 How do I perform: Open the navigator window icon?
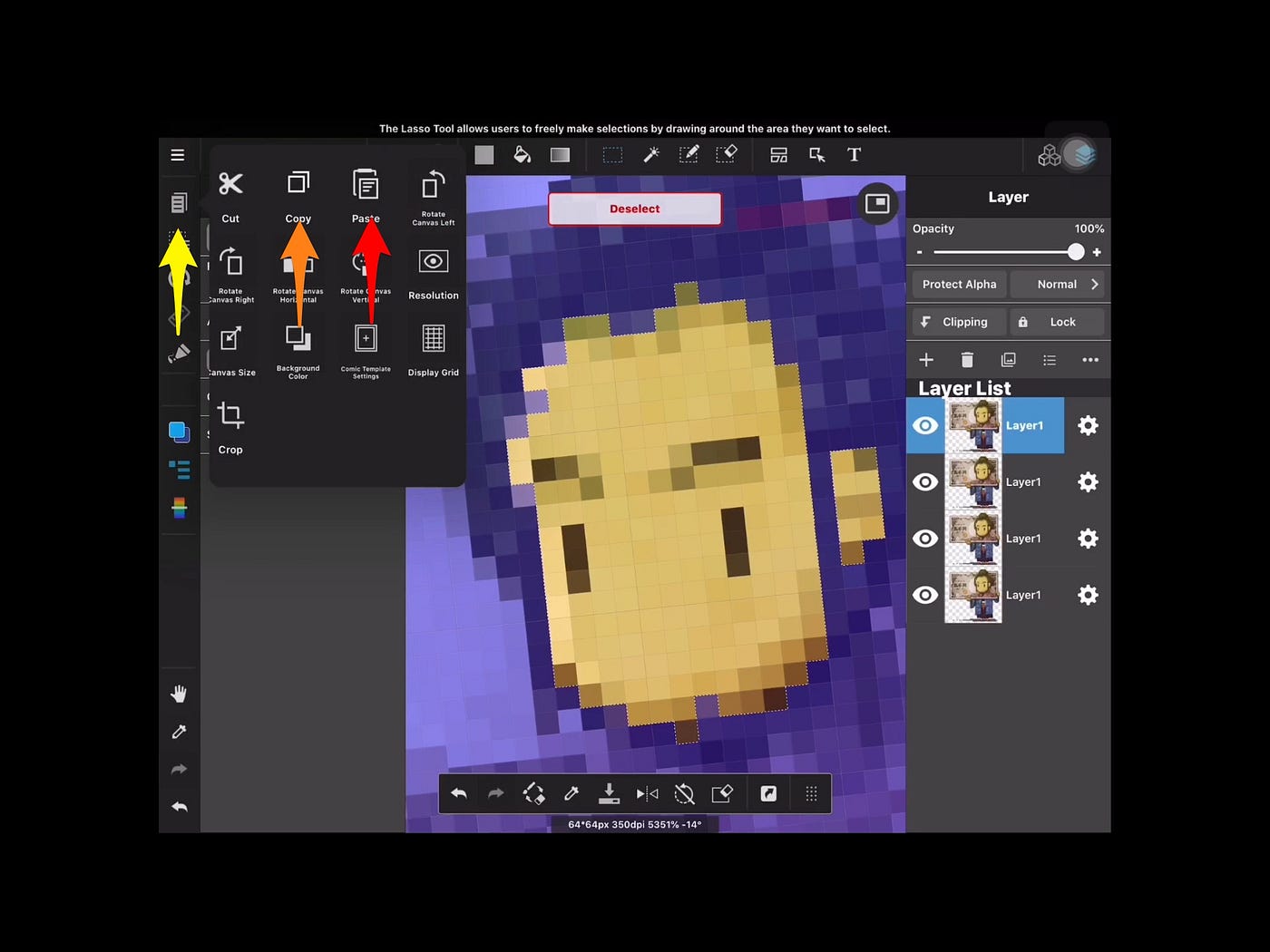pyautogui.click(x=877, y=203)
